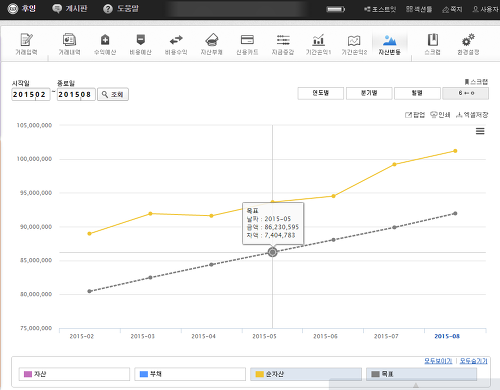
Task: Click the 2015-08 x-axis label
Action: 447,336
